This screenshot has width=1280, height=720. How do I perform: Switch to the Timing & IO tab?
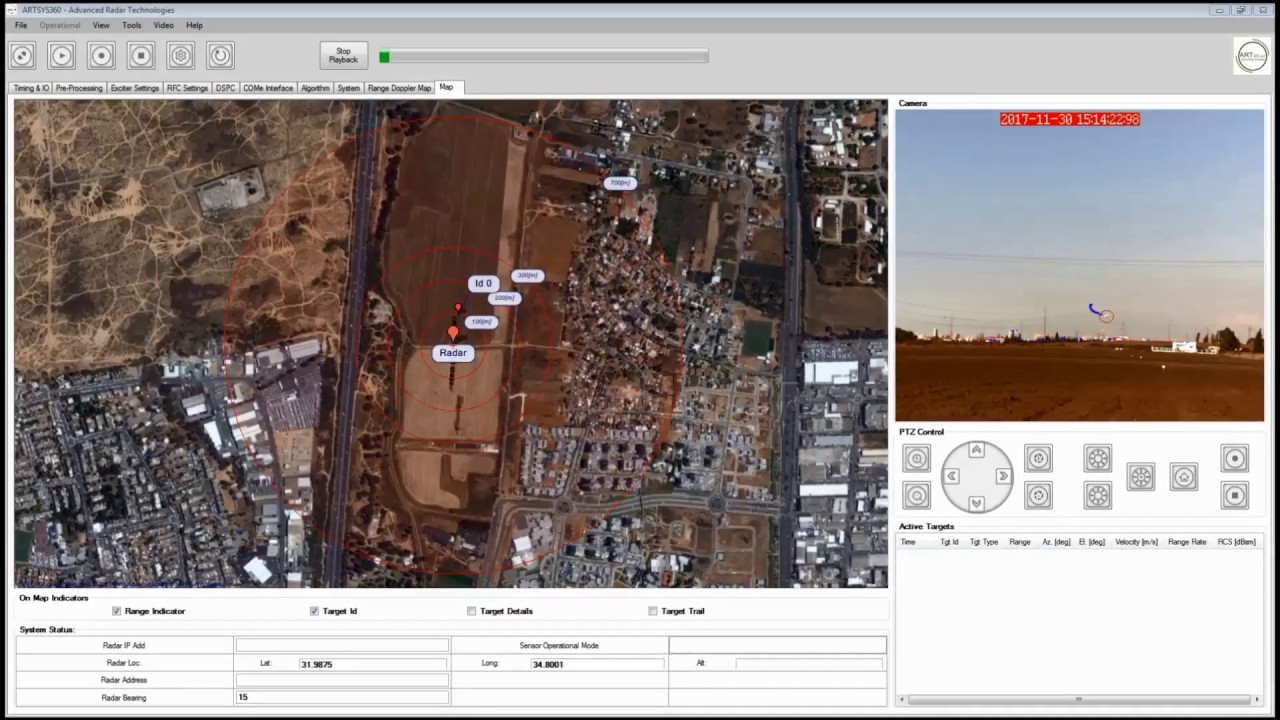31,88
